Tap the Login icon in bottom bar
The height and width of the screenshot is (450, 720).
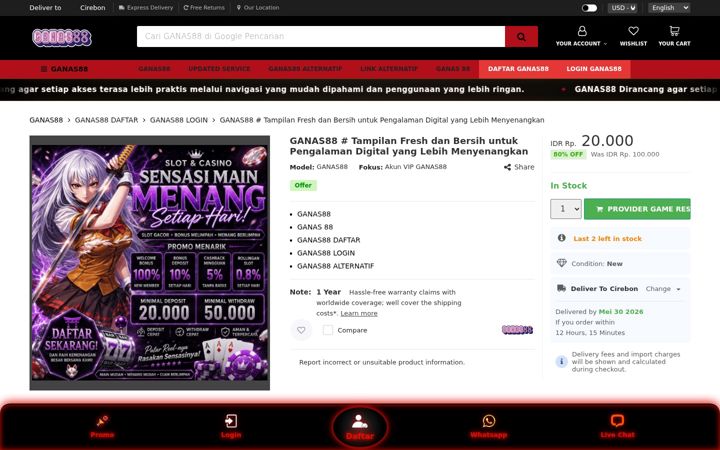pyautogui.click(x=231, y=421)
